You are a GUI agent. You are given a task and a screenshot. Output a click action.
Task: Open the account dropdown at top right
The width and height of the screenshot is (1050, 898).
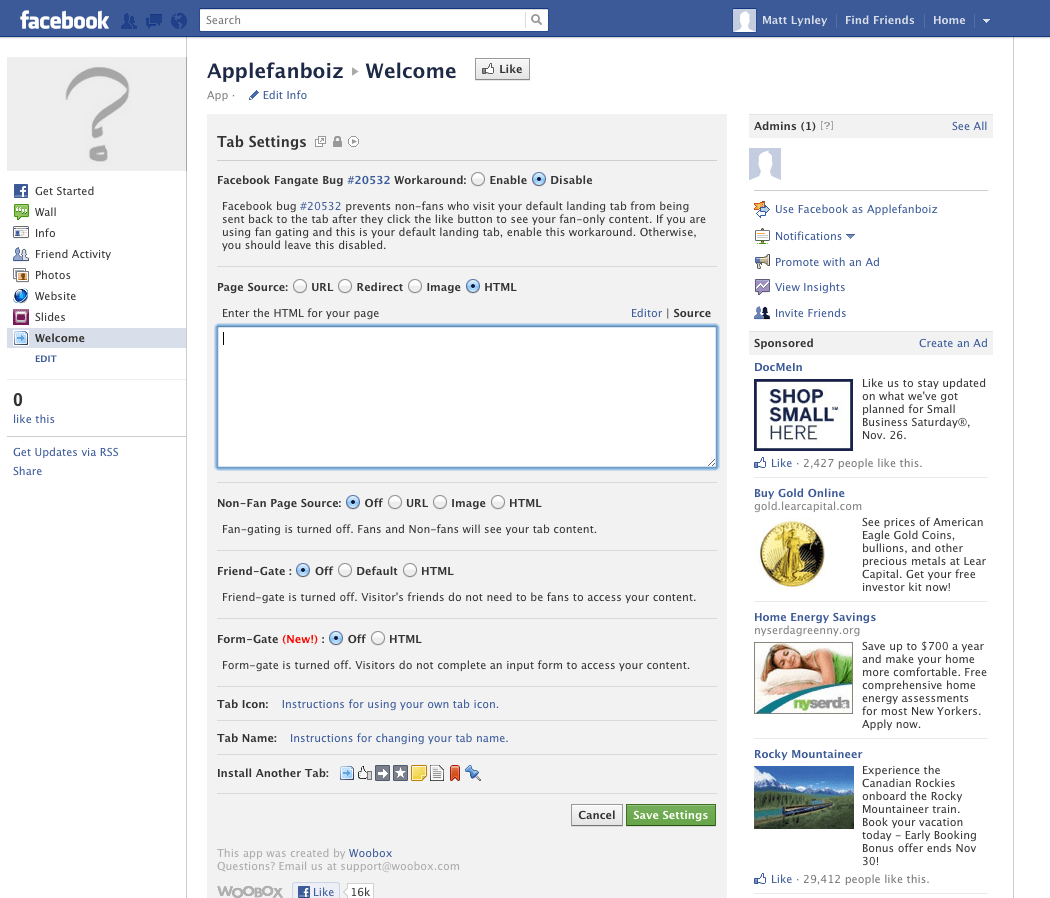pyautogui.click(x=986, y=19)
